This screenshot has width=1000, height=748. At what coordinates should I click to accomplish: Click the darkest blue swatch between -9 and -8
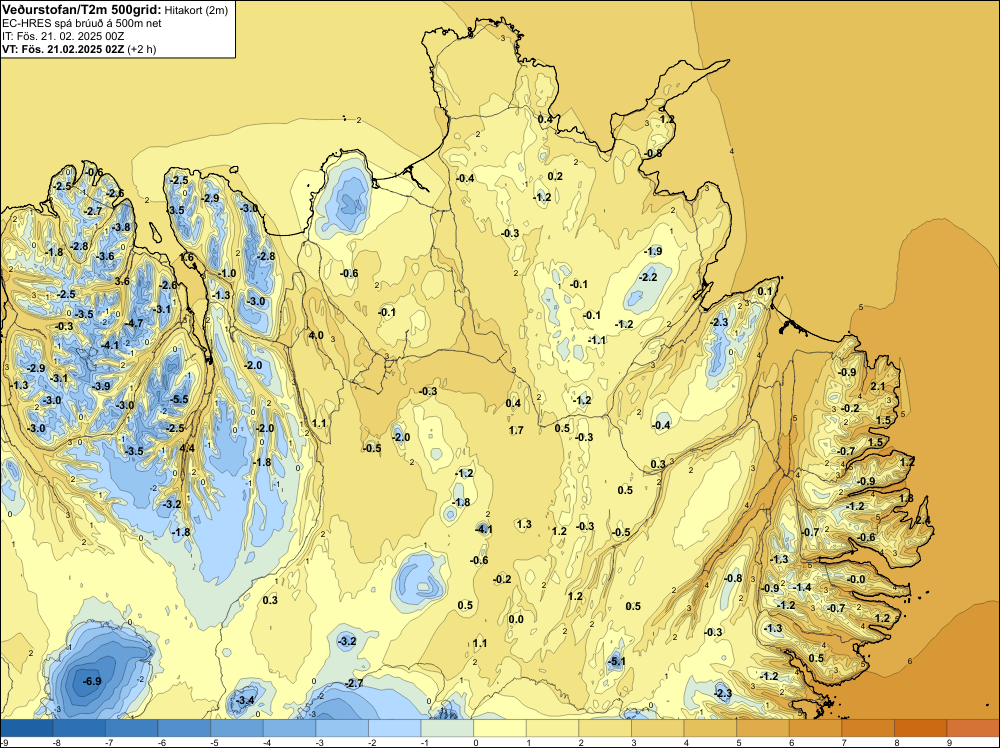tap(27, 728)
